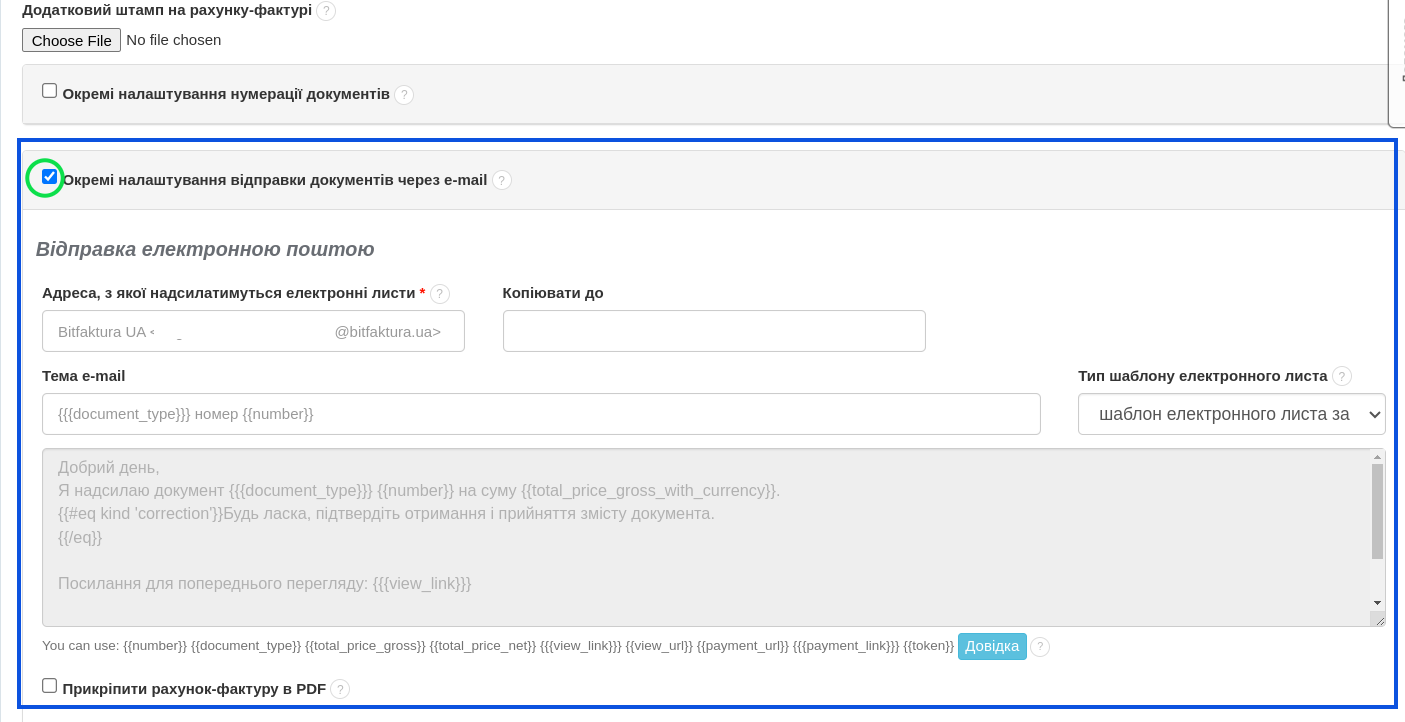Click help icon next to Довідка button
This screenshot has width=1405, height=722.
click(1040, 647)
